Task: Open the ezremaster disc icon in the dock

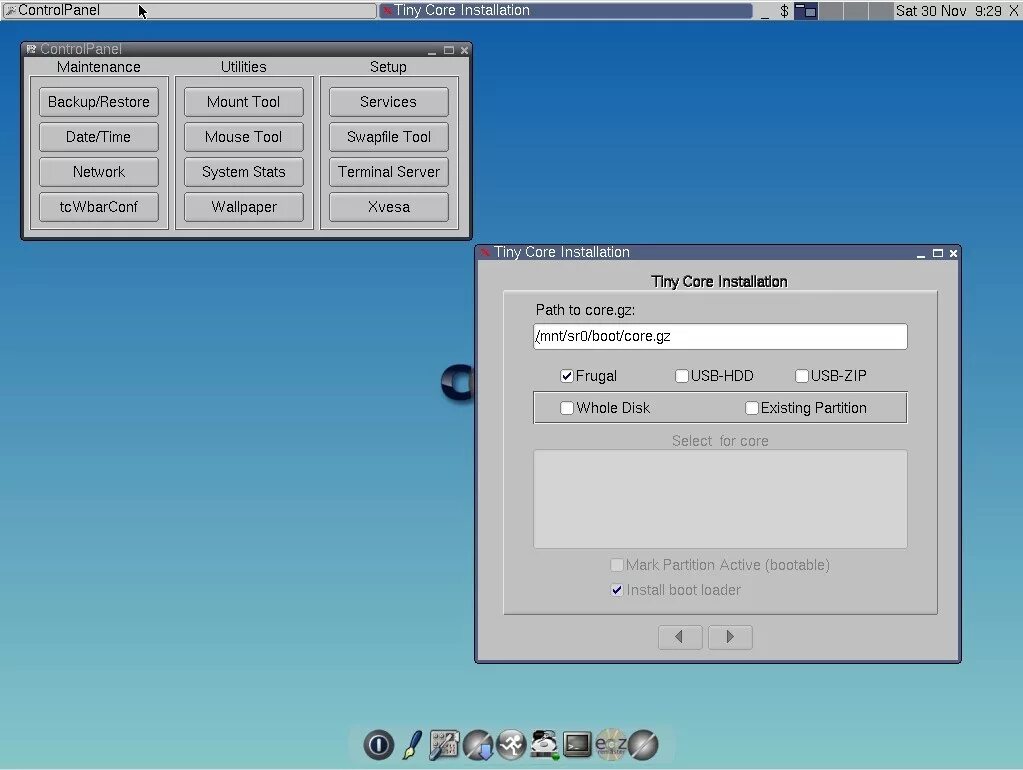Action: (x=611, y=745)
